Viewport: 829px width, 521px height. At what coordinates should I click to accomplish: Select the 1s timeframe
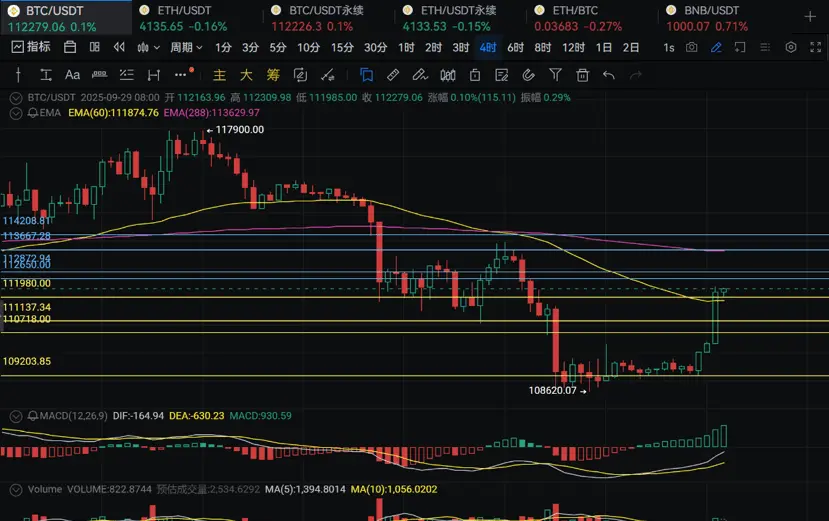tap(669, 48)
